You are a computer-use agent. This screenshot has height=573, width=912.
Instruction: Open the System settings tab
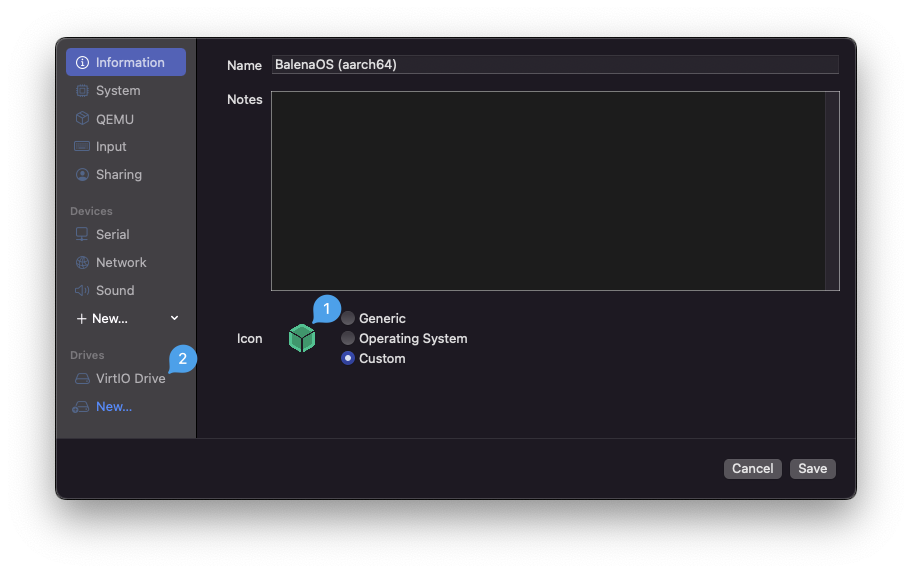point(126,91)
